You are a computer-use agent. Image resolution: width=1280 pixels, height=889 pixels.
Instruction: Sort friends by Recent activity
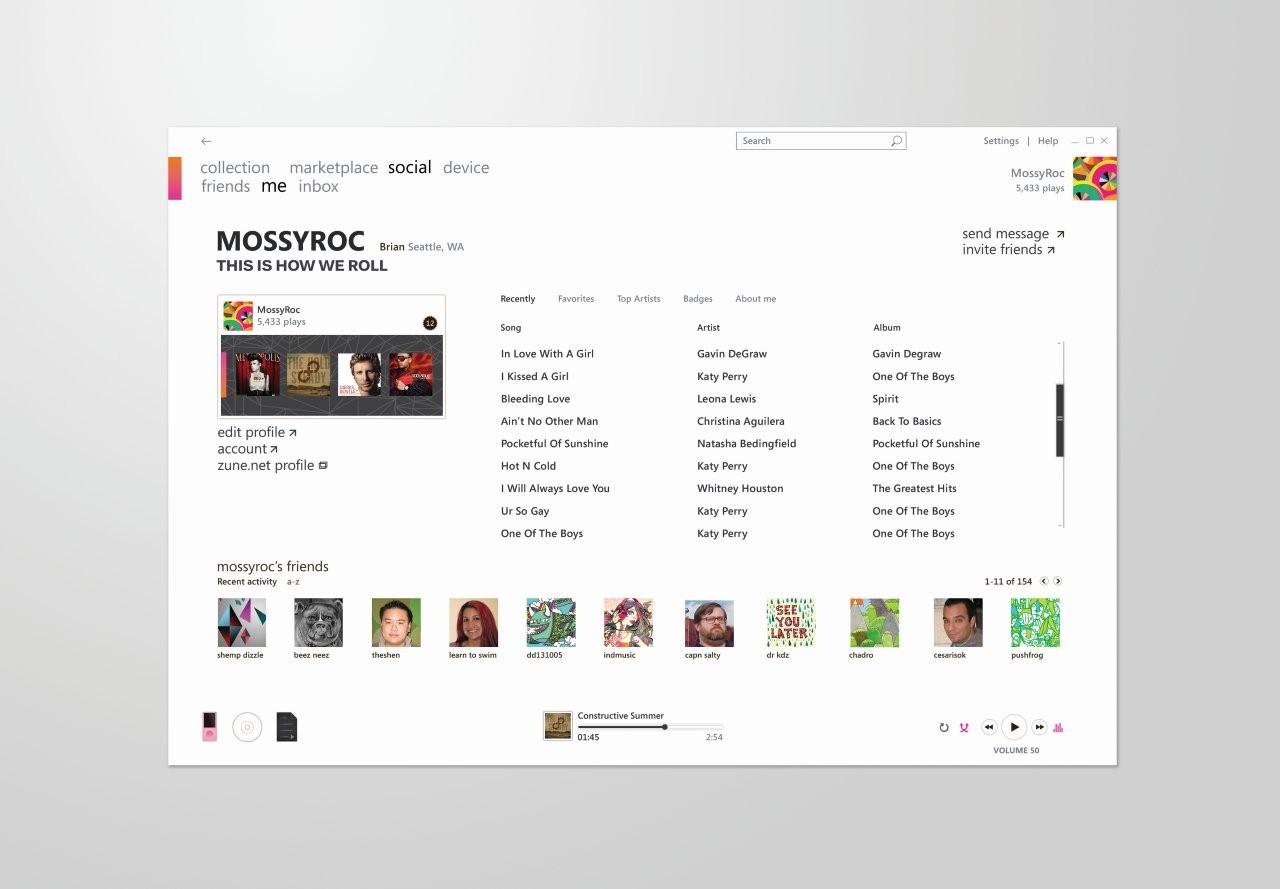[247, 582]
